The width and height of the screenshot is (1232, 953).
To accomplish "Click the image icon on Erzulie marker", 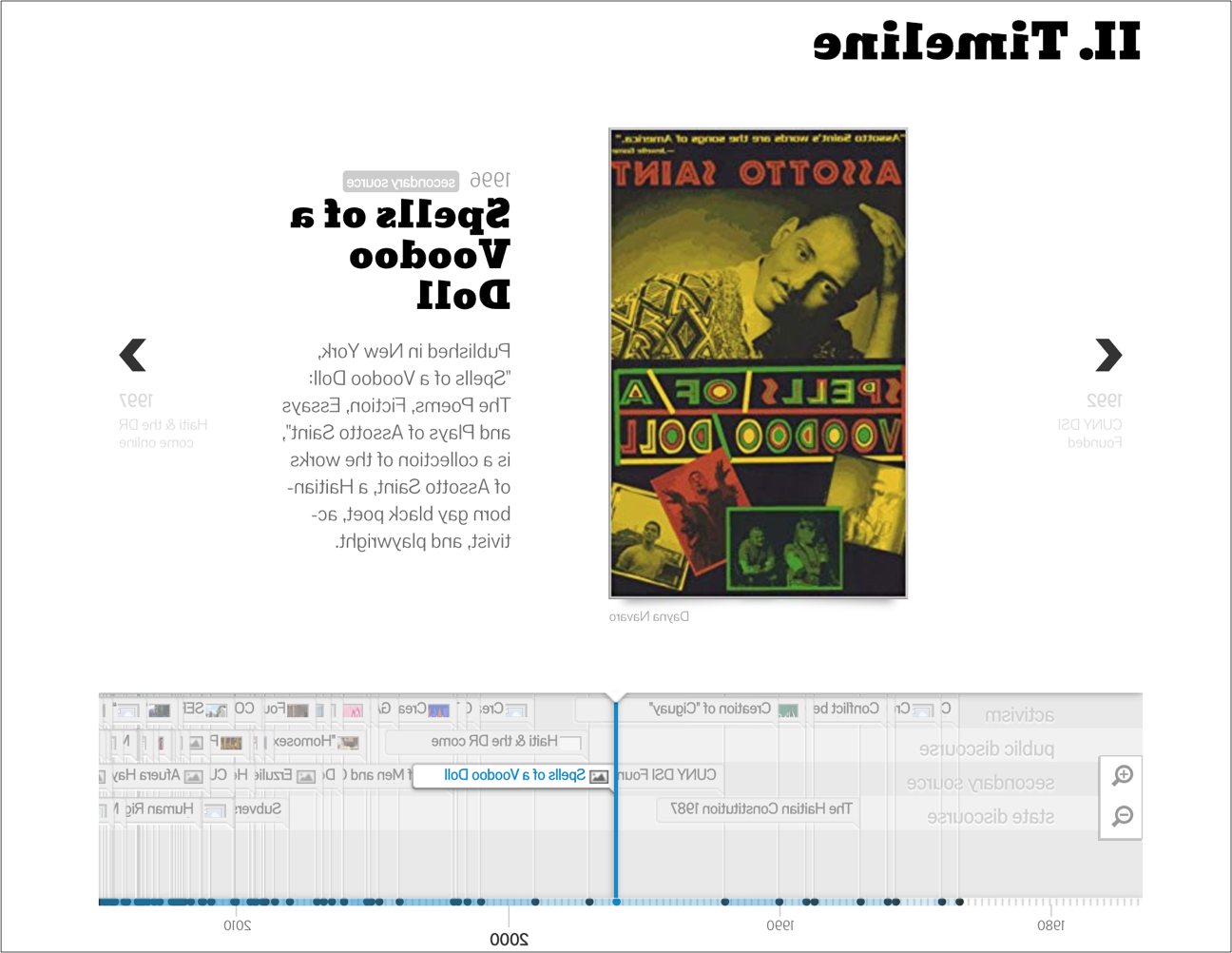I will point(305,776).
